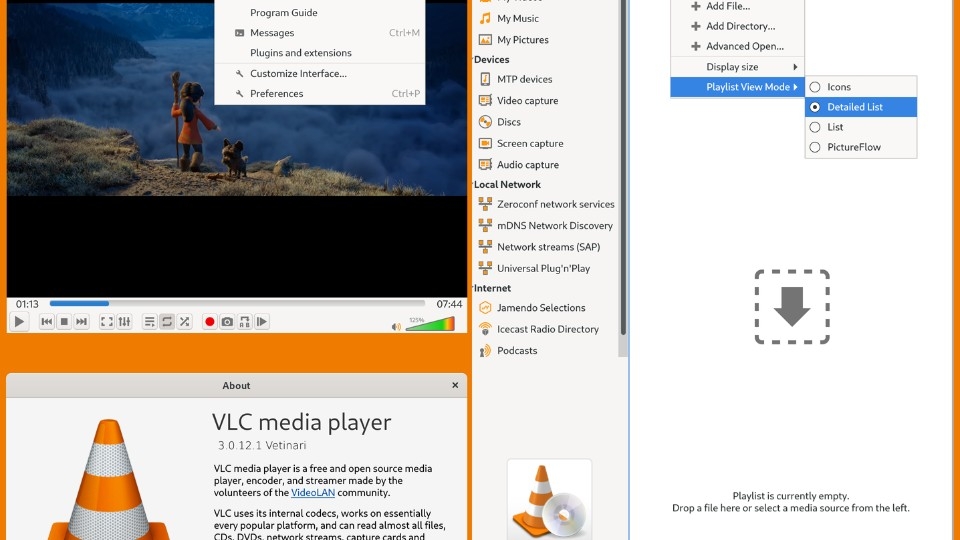Collapse the Devices section header
The width and height of the screenshot is (960, 540).
coord(491,59)
